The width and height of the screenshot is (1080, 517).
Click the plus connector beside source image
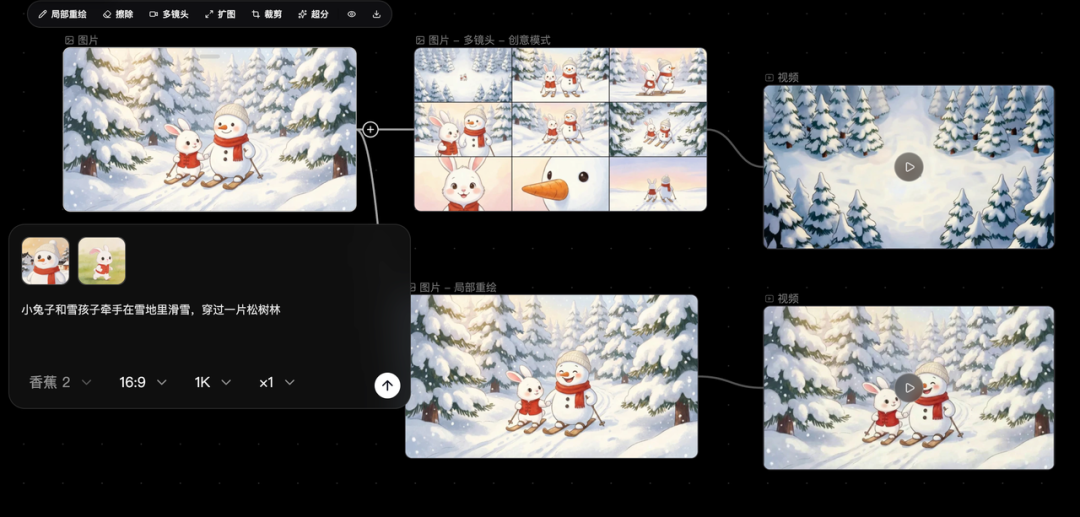click(370, 129)
